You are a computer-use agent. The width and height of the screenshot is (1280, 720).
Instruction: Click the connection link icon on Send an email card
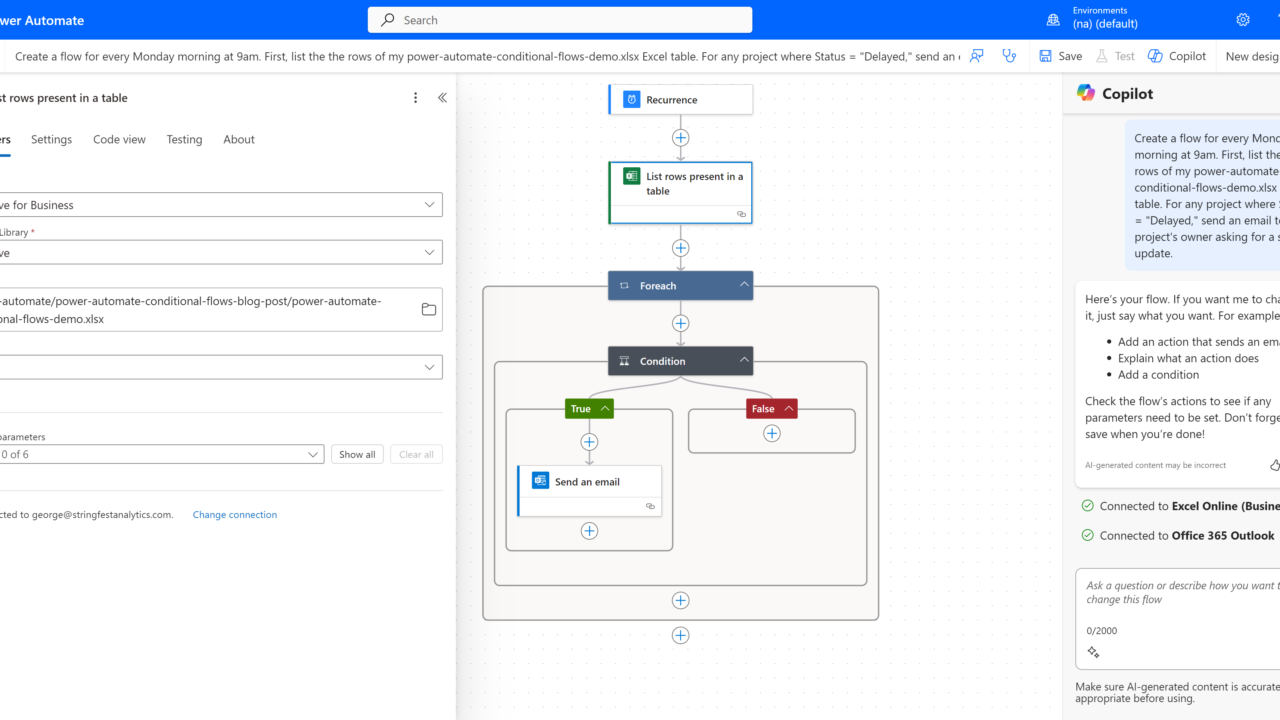click(650, 507)
